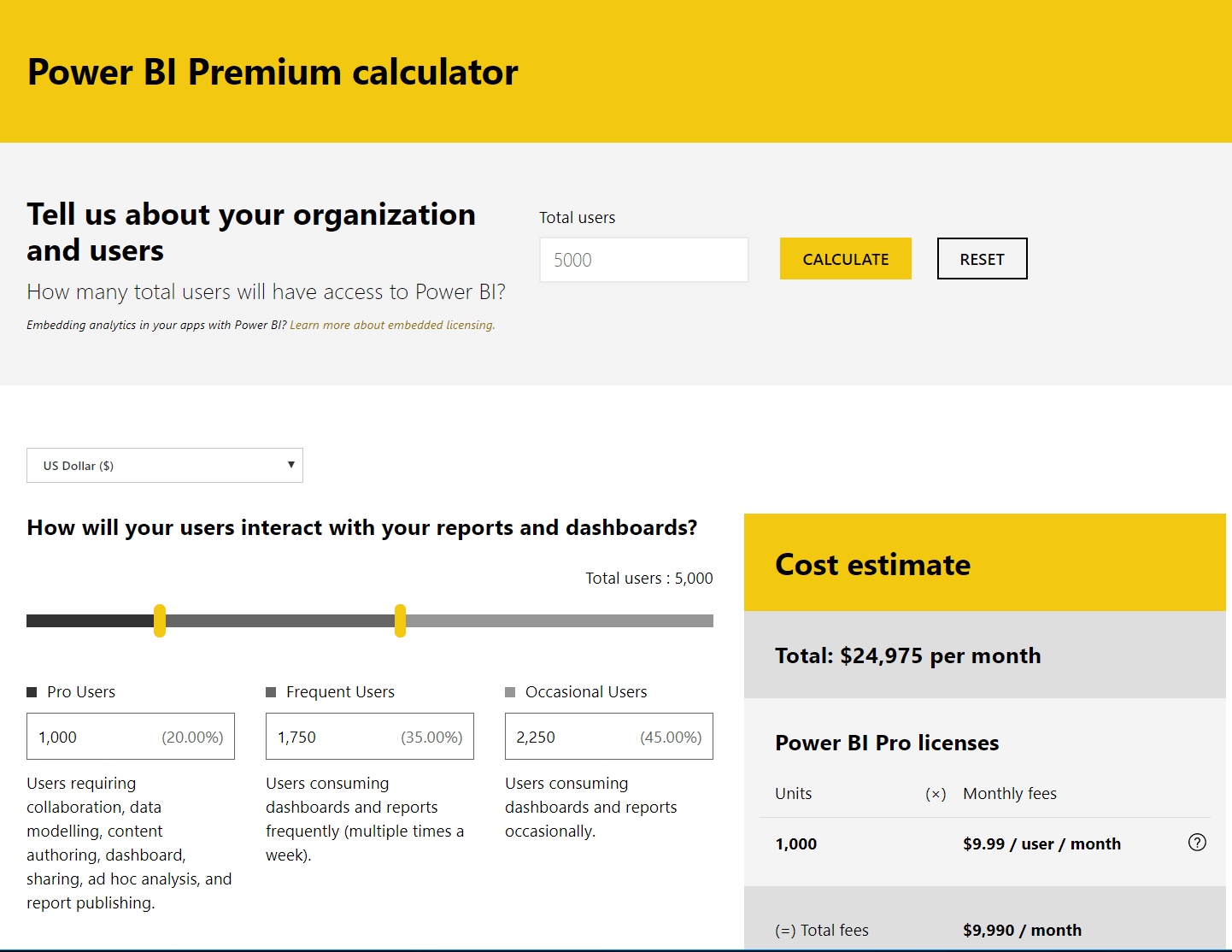The image size is (1232, 952).
Task: Click the Frequent Users label
Action: (340, 691)
